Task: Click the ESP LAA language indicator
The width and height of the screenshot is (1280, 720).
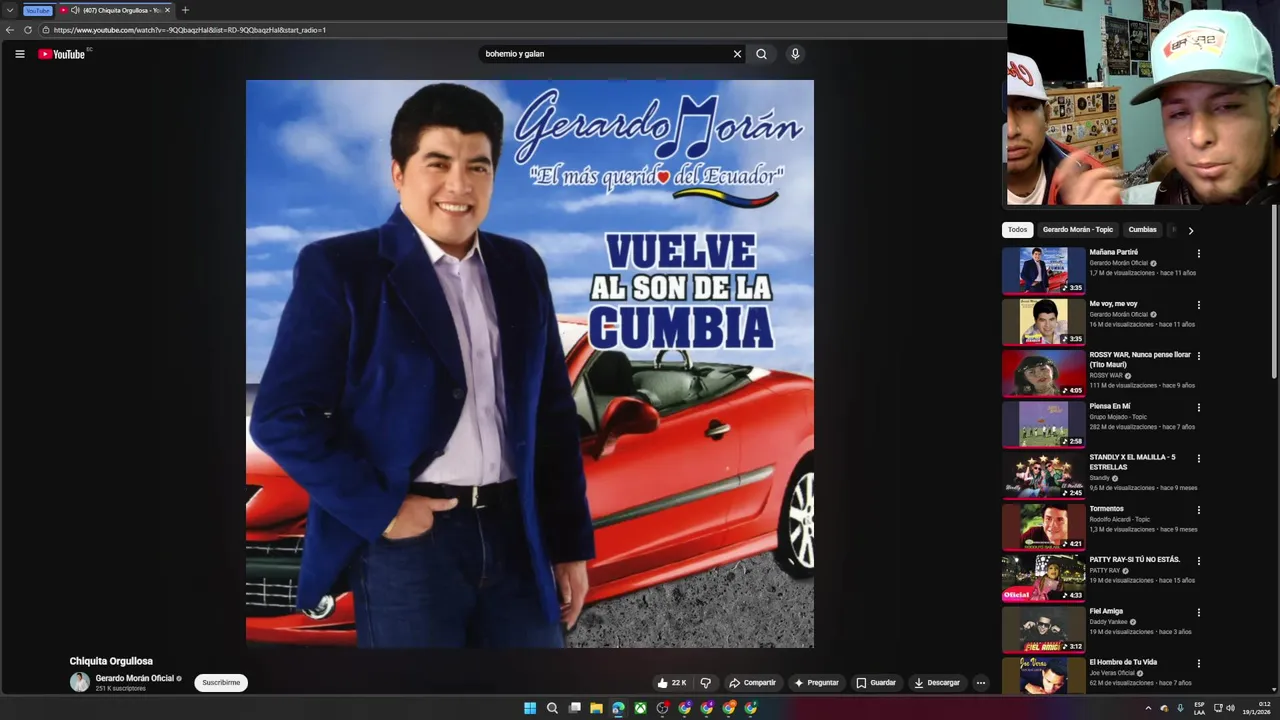Action: pyautogui.click(x=1199, y=708)
